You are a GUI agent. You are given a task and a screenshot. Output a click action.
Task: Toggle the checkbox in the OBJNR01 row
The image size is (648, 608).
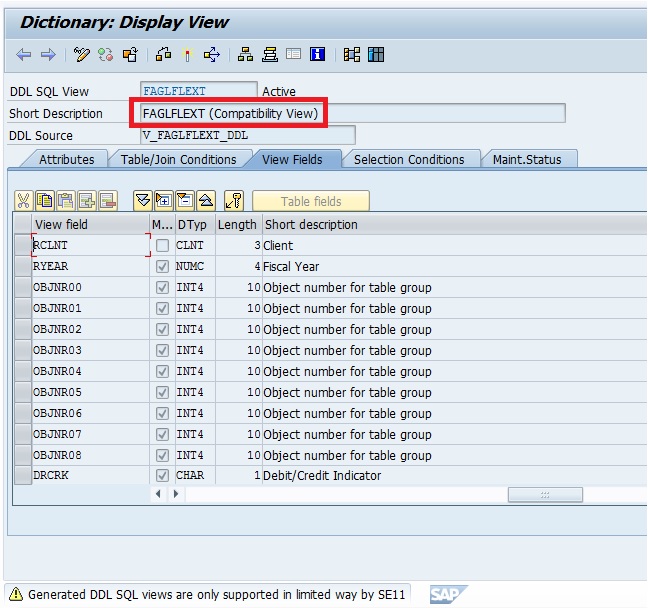pos(162,308)
